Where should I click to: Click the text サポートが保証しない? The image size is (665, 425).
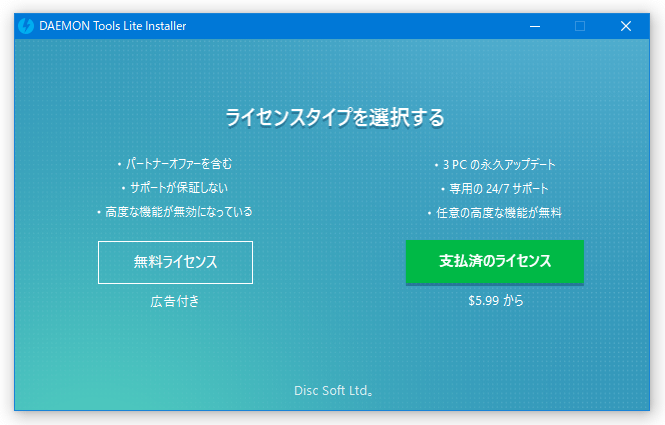[179, 188]
